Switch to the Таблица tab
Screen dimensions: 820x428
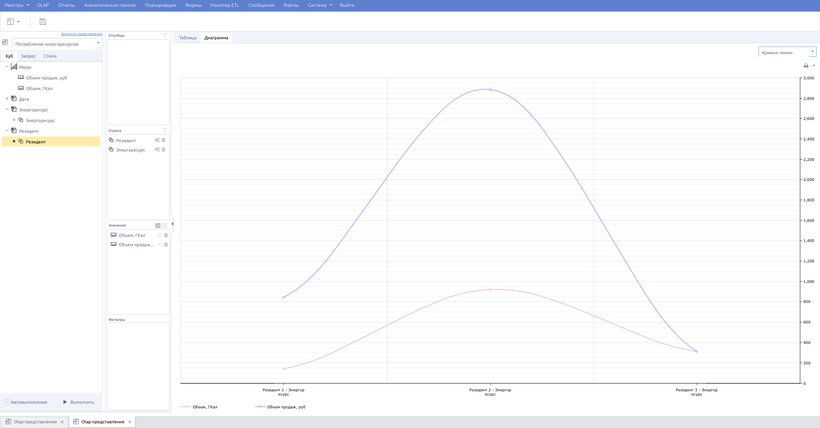tap(187, 38)
